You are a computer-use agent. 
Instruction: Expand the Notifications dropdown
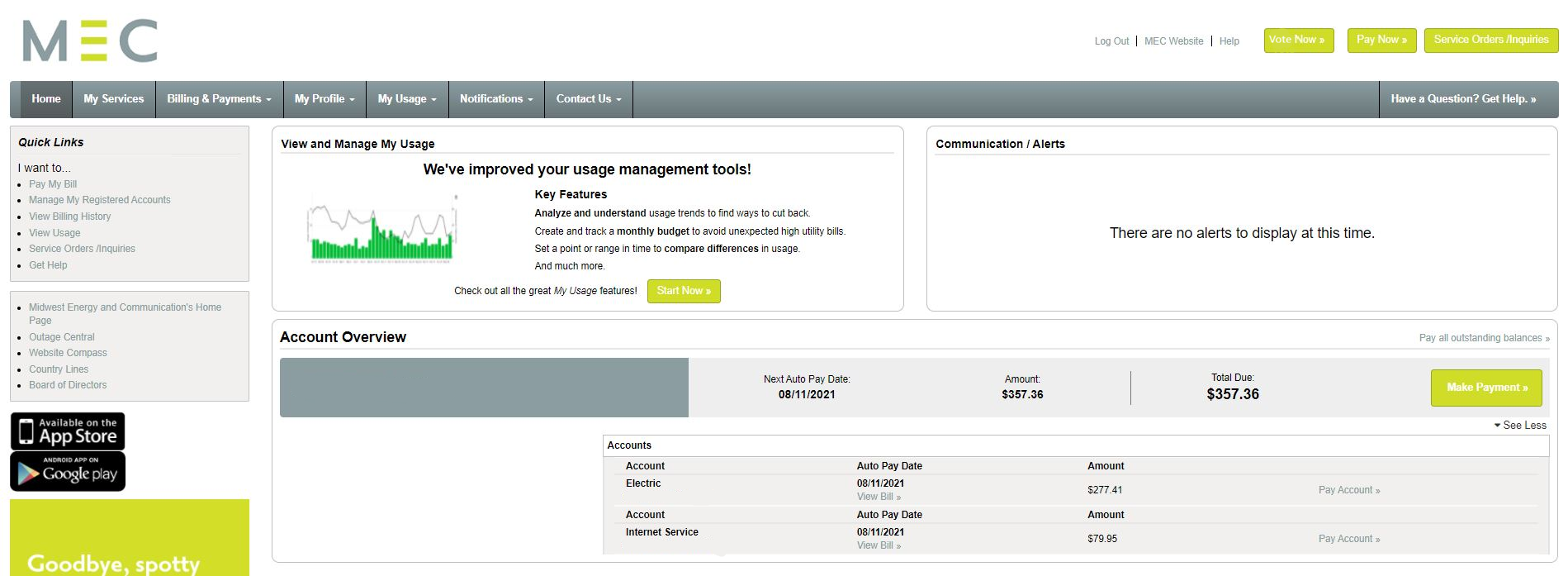(x=497, y=99)
